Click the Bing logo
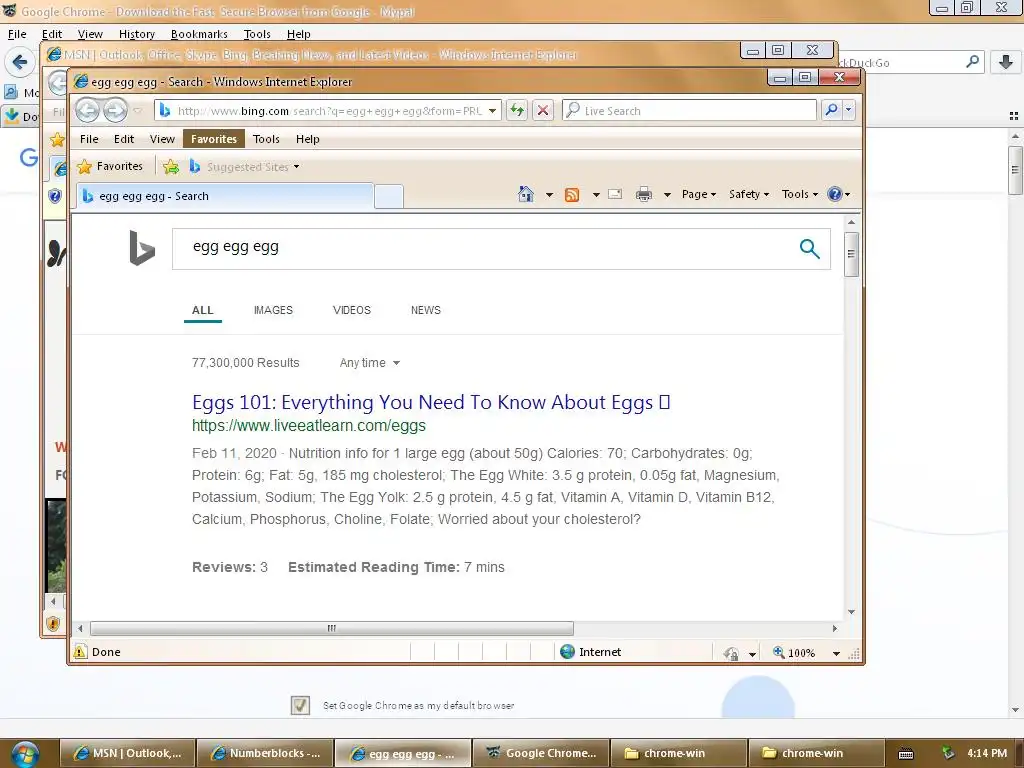Image resolution: width=1024 pixels, height=768 pixels. point(142,248)
